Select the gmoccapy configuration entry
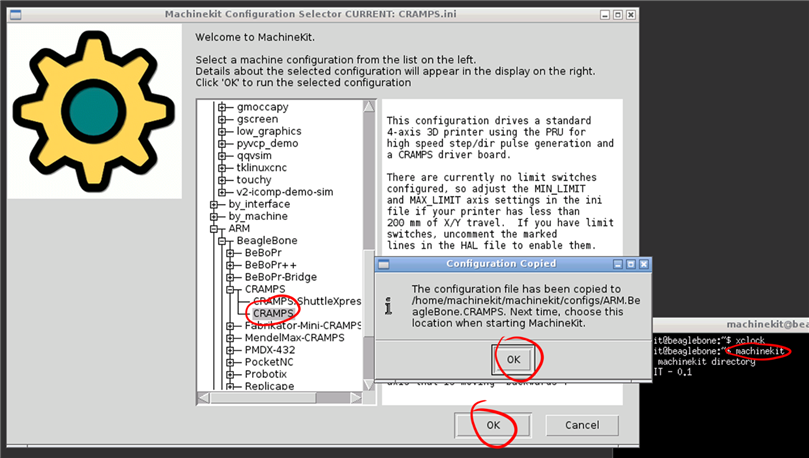 [x=263, y=107]
